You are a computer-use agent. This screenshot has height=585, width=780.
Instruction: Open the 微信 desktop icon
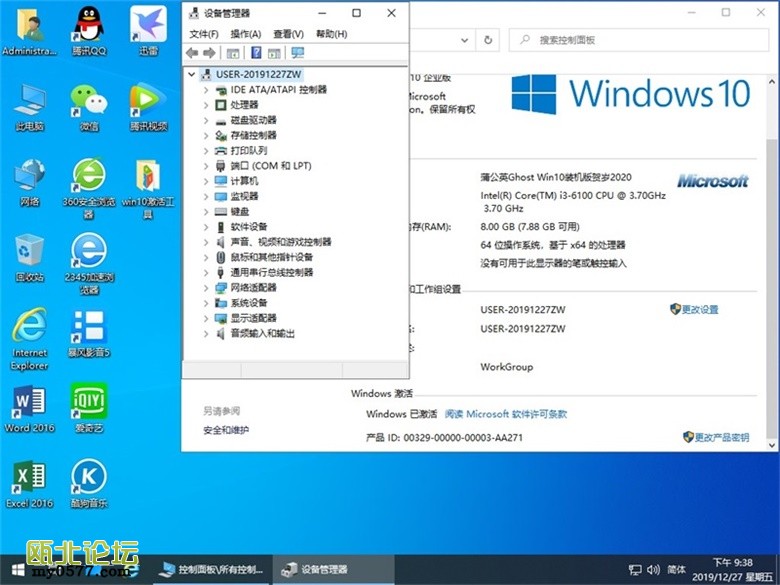pyautogui.click(x=88, y=104)
